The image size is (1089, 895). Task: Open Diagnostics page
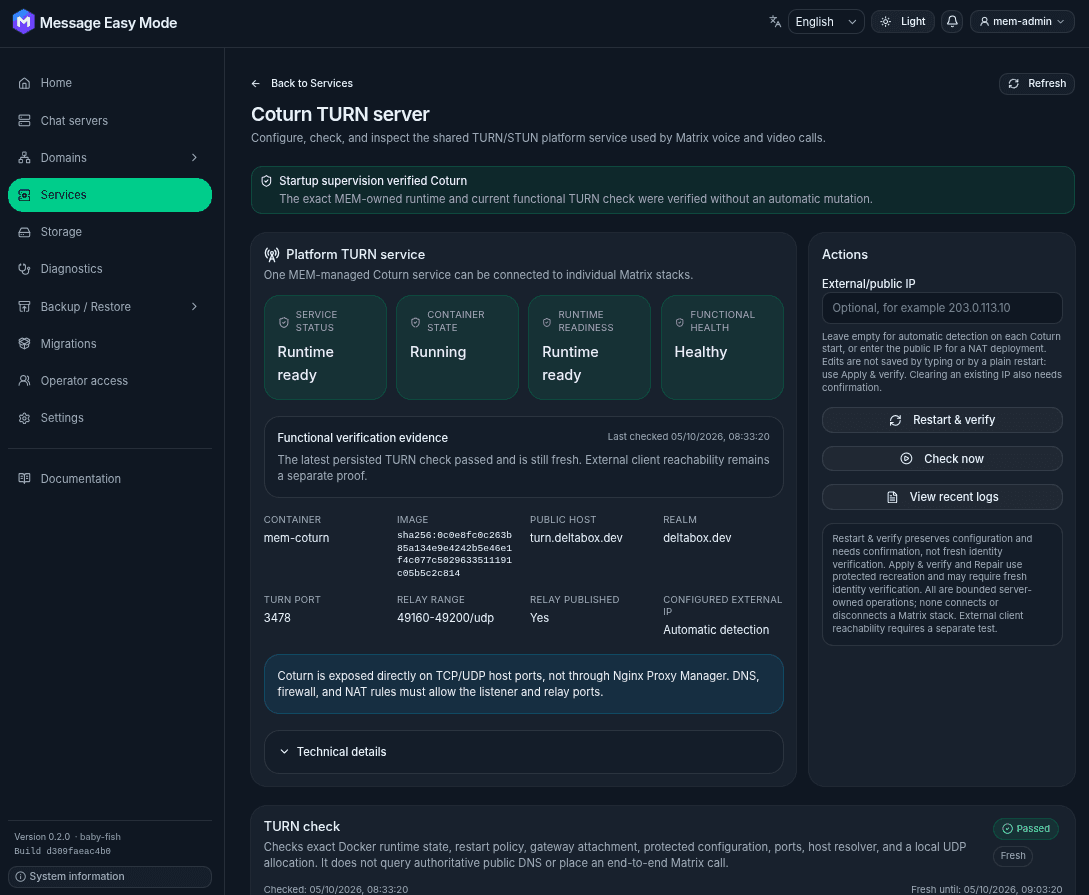pyautogui.click(x=110, y=269)
